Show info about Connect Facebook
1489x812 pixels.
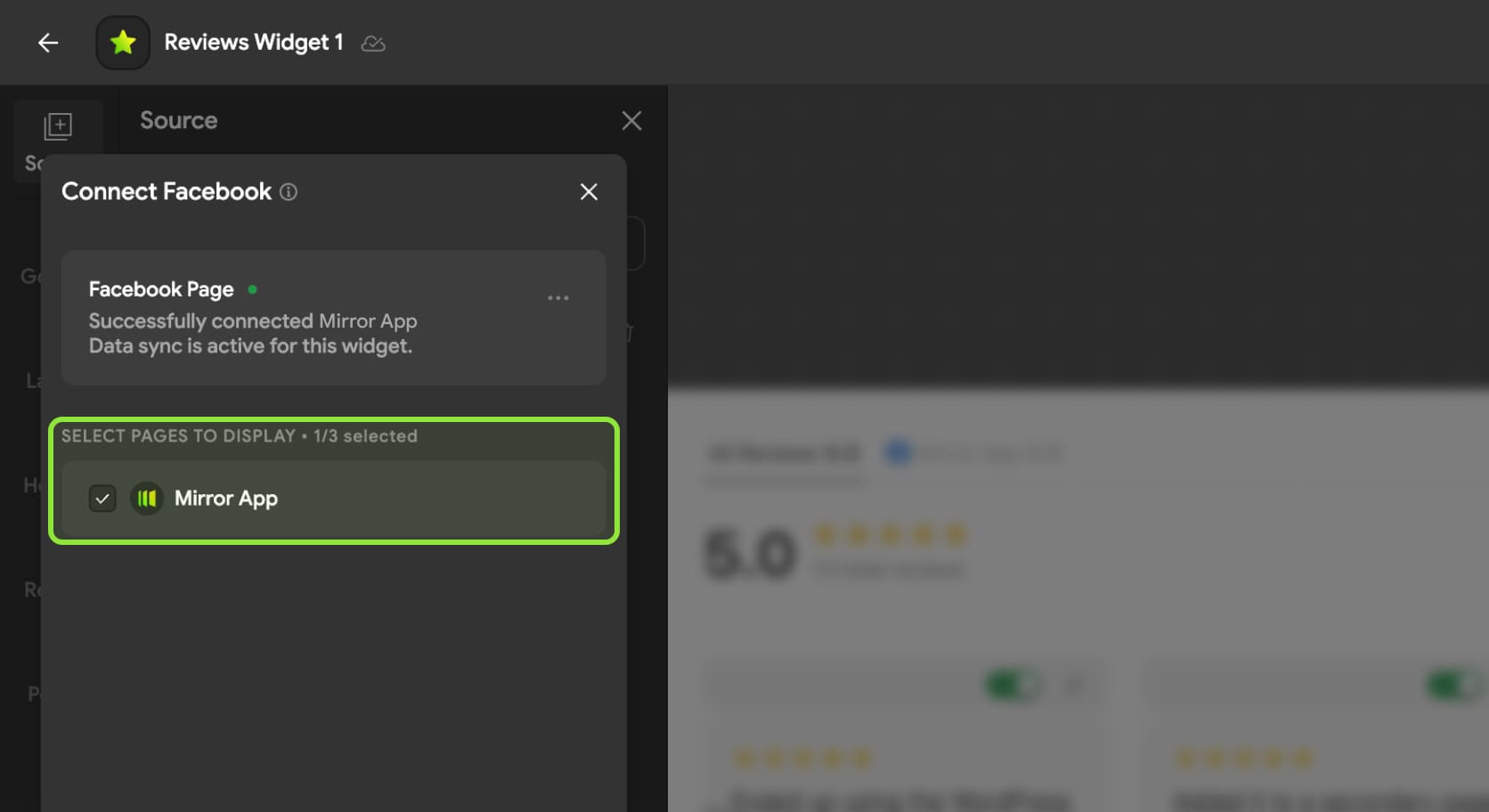(x=289, y=191)
